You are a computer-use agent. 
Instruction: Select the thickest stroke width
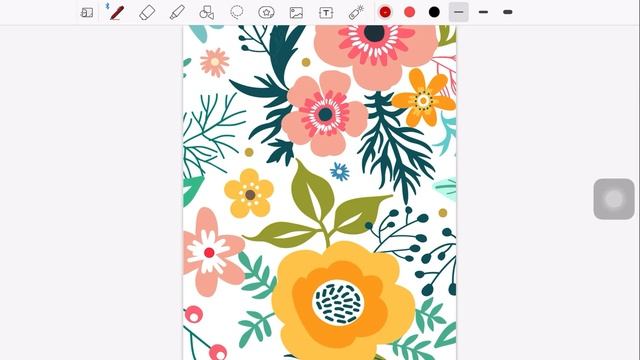pos(508,12)
